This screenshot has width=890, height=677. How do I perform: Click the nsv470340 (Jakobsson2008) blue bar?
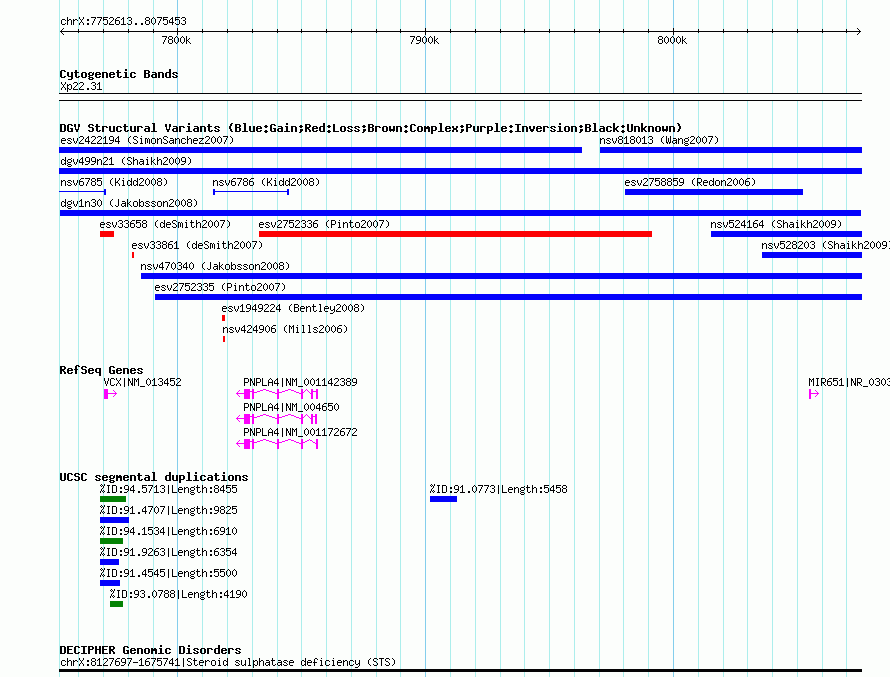point(501,276)
